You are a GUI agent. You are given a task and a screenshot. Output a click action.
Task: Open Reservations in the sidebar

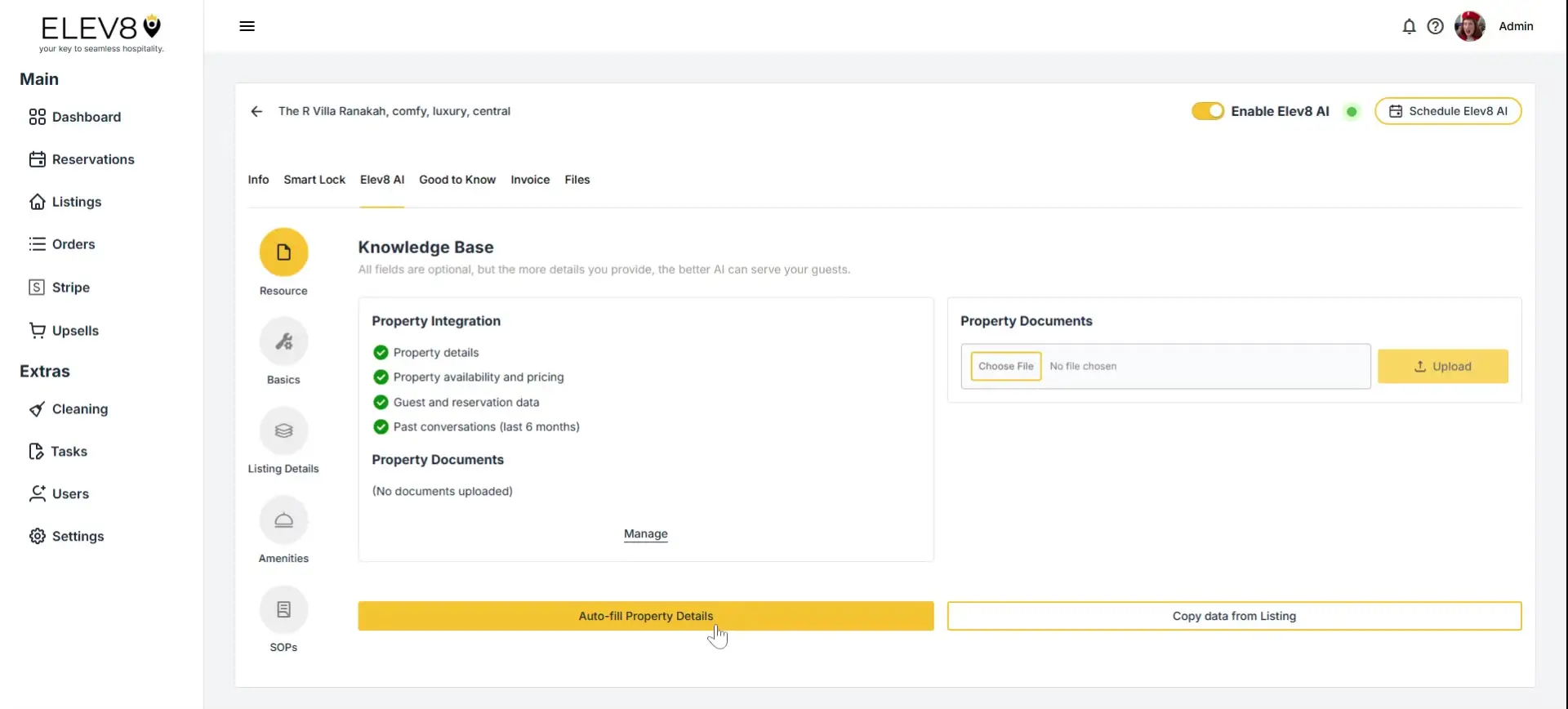(x=82, y=159)
